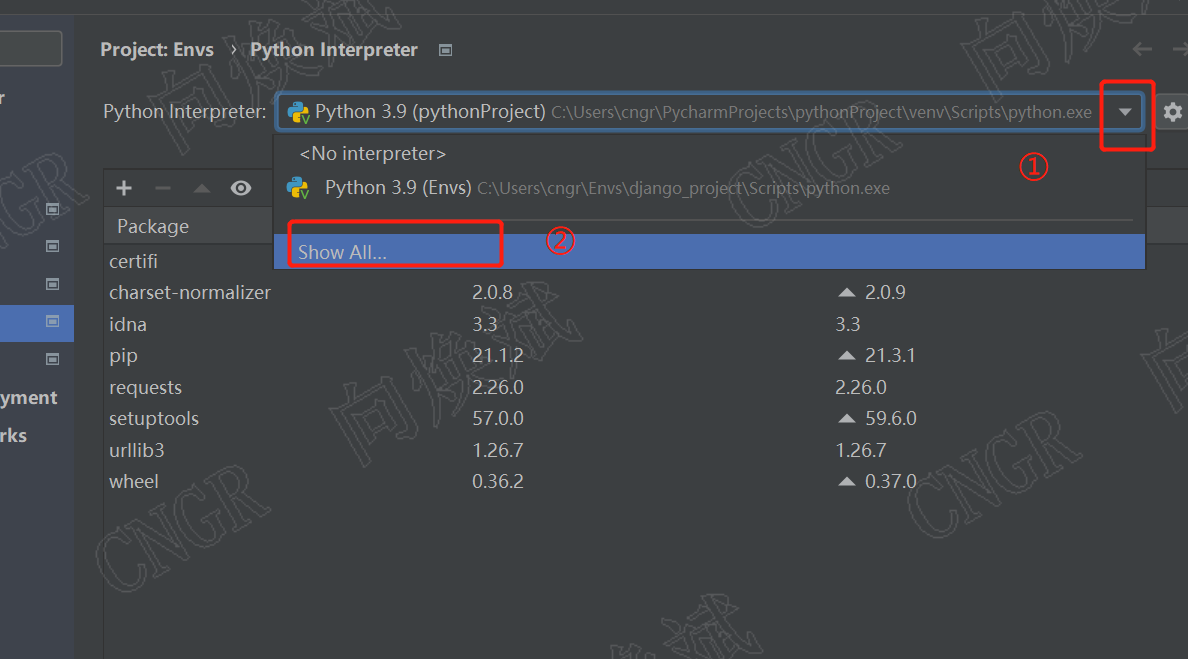This screenshot has height=659, width=1188.
Task: Choose the <No interpreter> option
Action: [x=709, y=154]
